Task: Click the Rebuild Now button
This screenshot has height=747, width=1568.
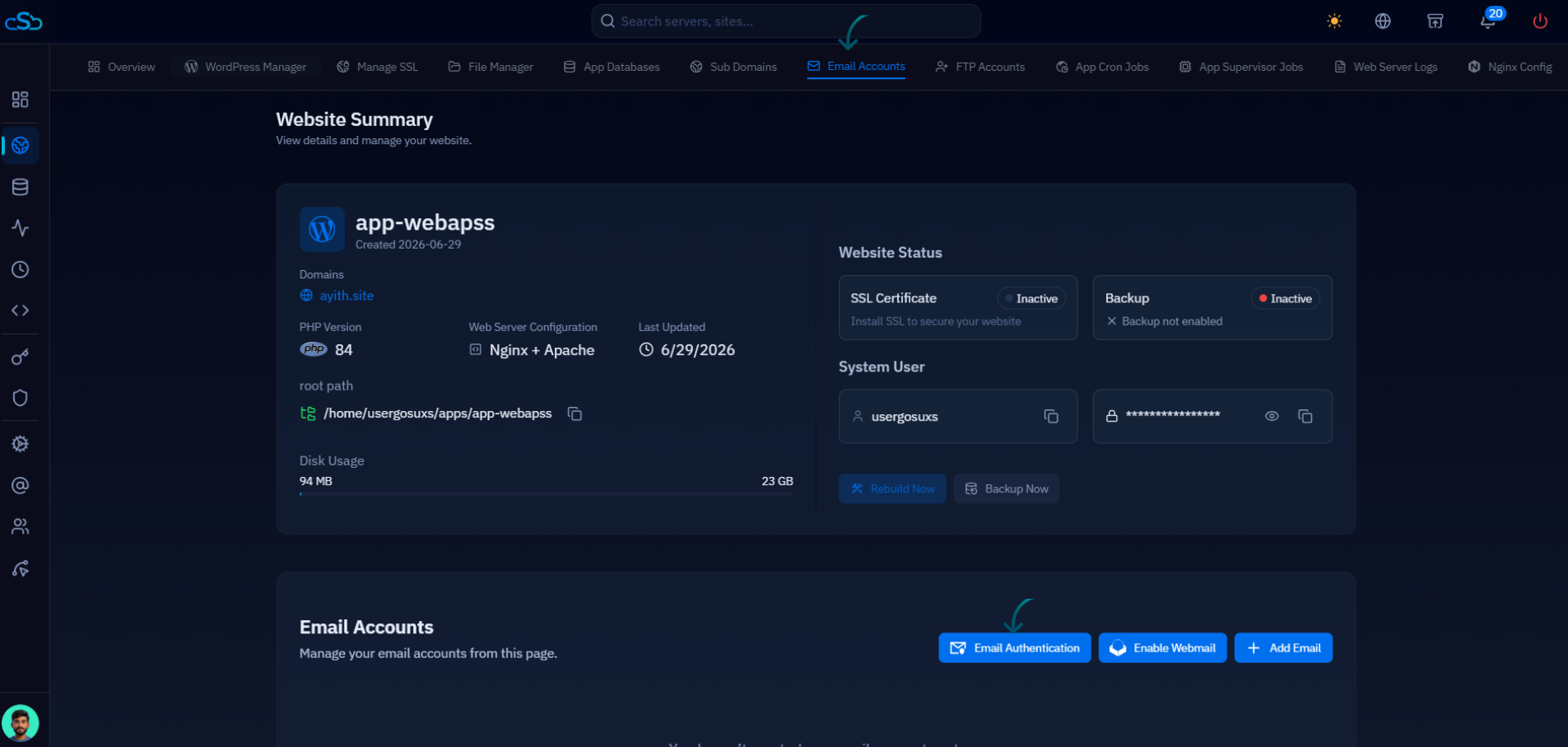Action: click(x=892, y=488)
